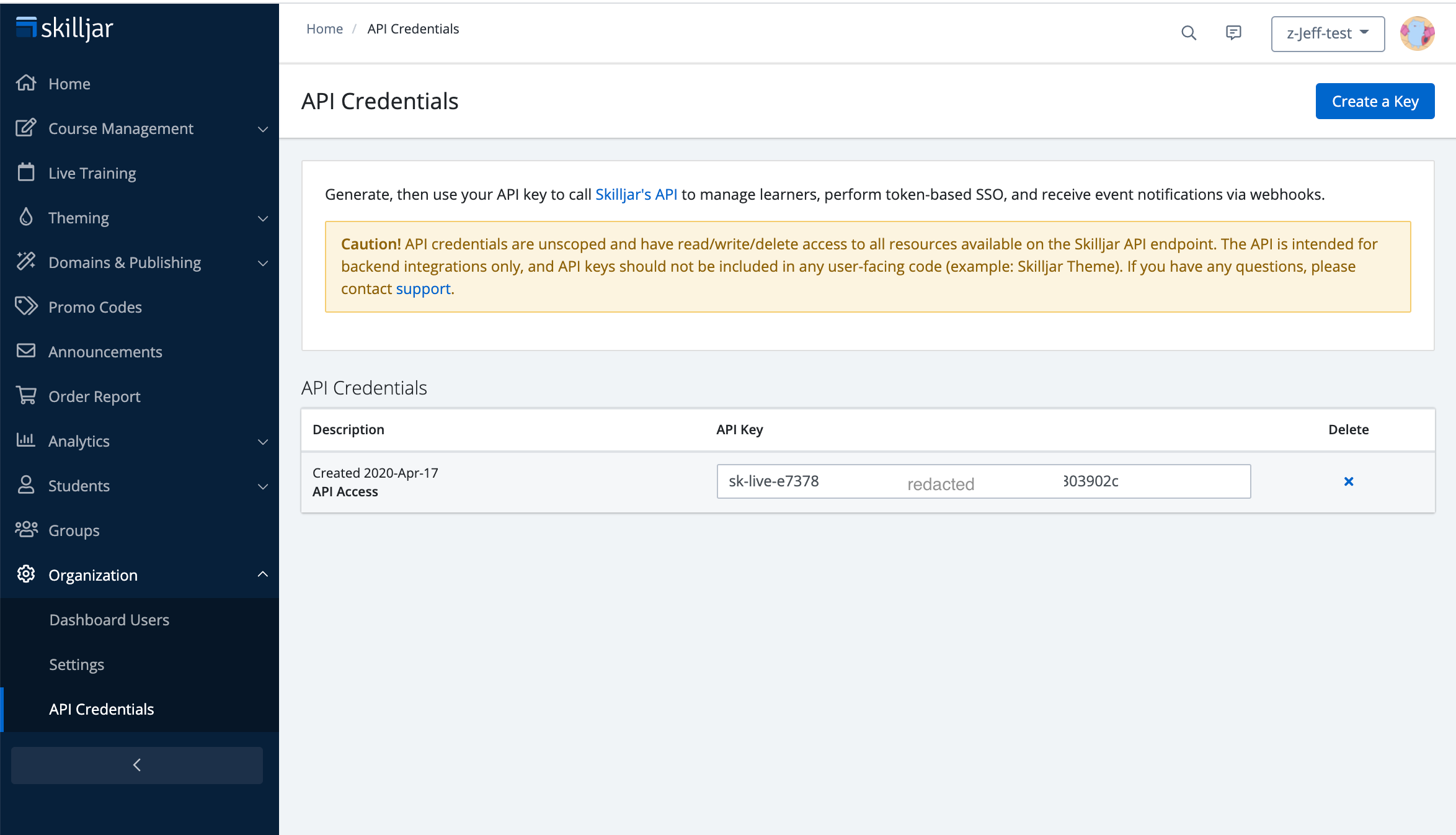The width and height of the screenshot is (1456, 835).
Task: Select Settings under Organization
Action: point(77,664)
